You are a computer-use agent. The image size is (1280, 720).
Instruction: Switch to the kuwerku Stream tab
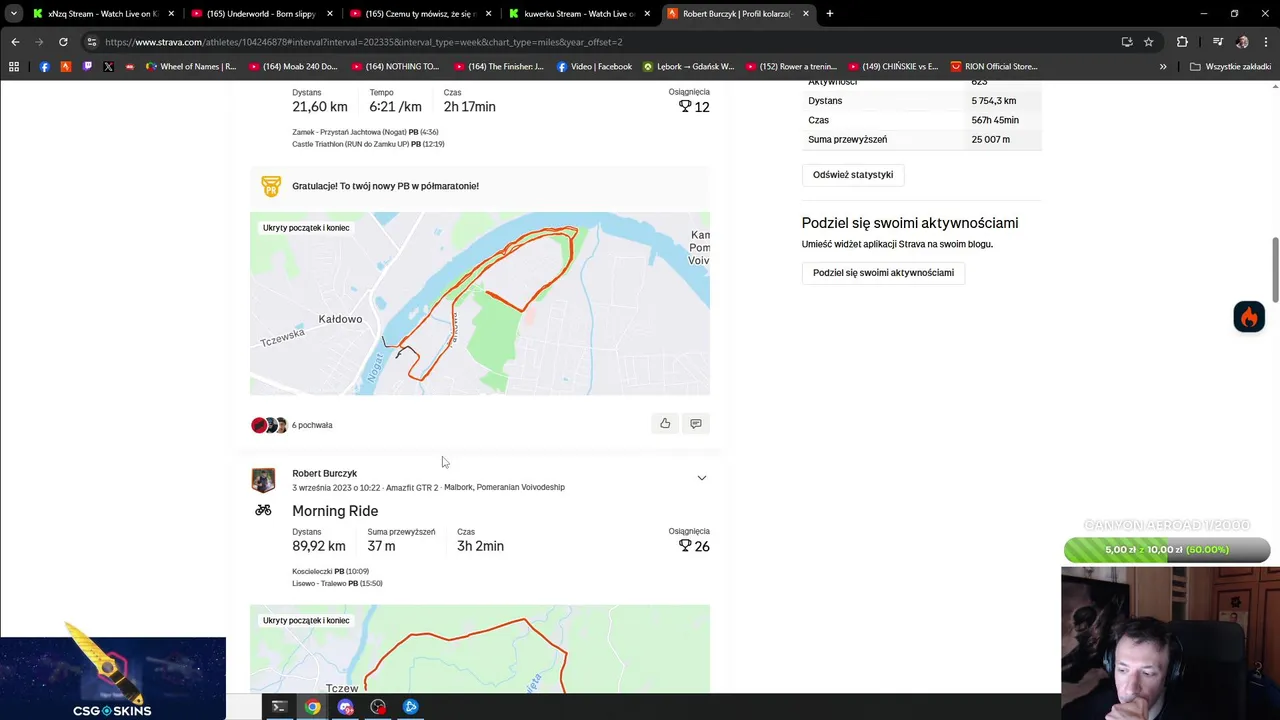click(578, 14)
